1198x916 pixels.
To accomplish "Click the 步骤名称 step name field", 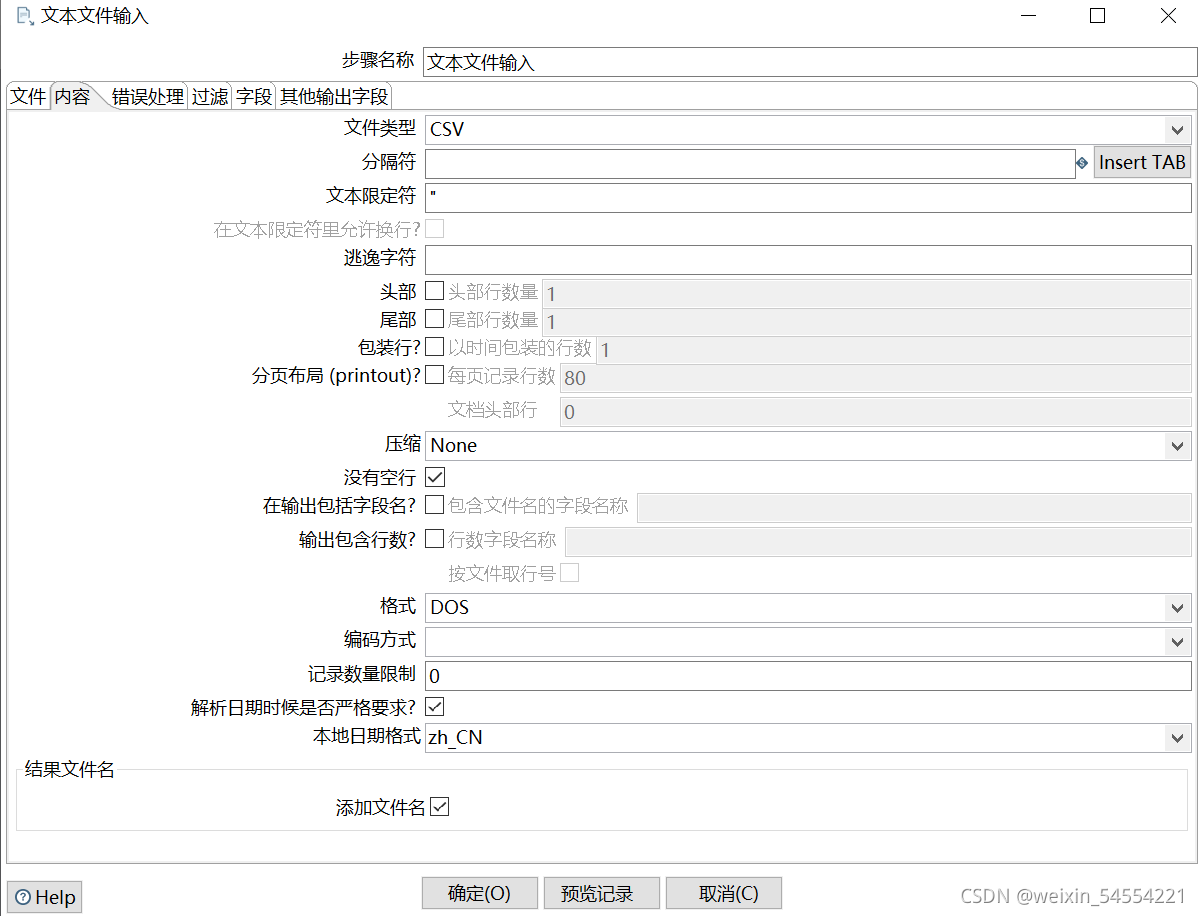I will pos(810,62).
